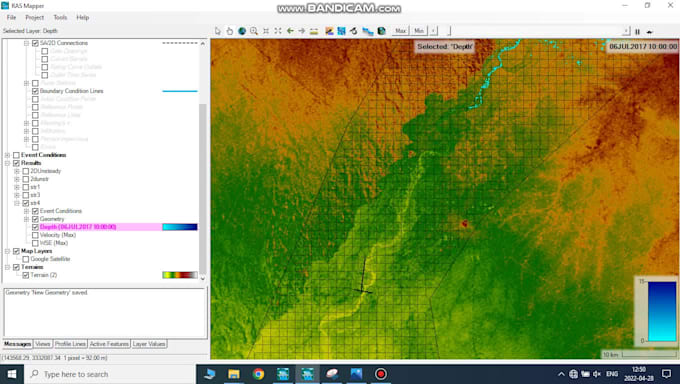This screenshot has height=384, width=680.
Task: Click the Bandicam record icon in taskbar
Action: [x=381, y=374]
